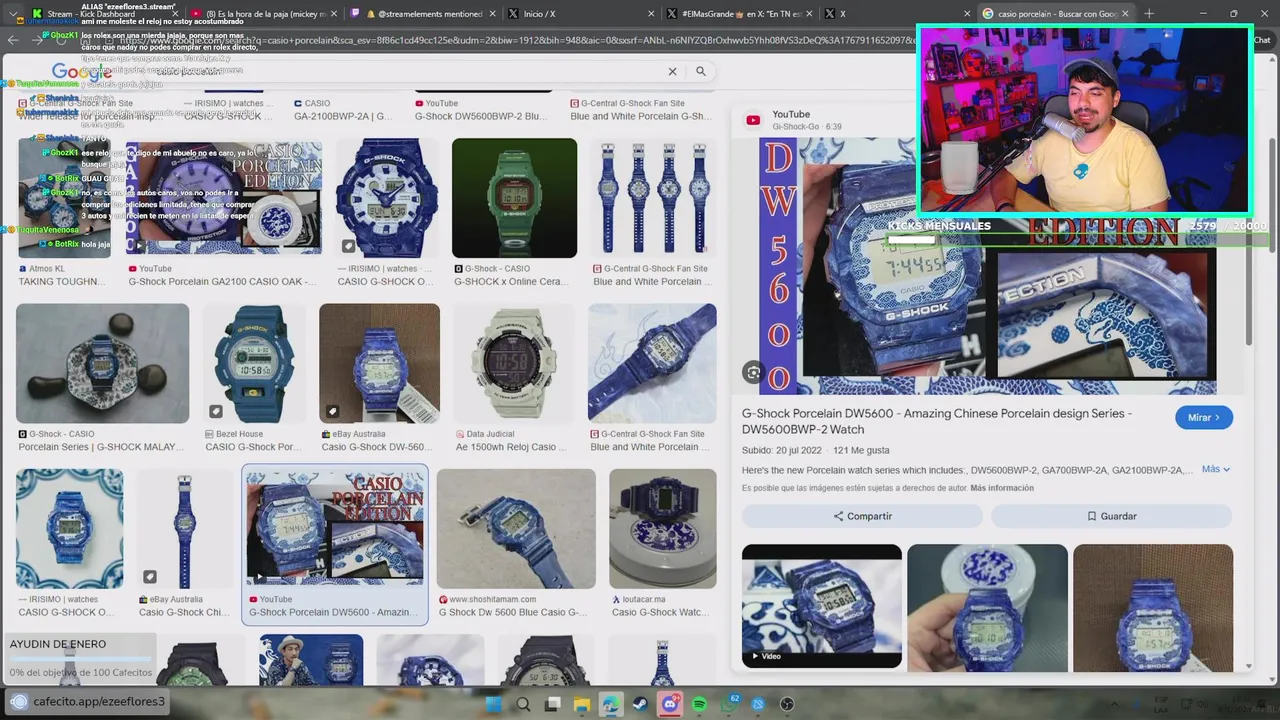Go back with the browser back arrow
Viewport: 1280px width, 720px height.
(13, 40)
